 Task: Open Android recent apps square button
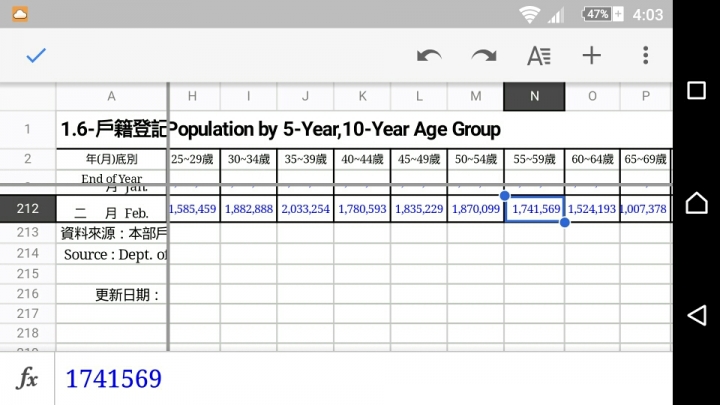[697, 90]
